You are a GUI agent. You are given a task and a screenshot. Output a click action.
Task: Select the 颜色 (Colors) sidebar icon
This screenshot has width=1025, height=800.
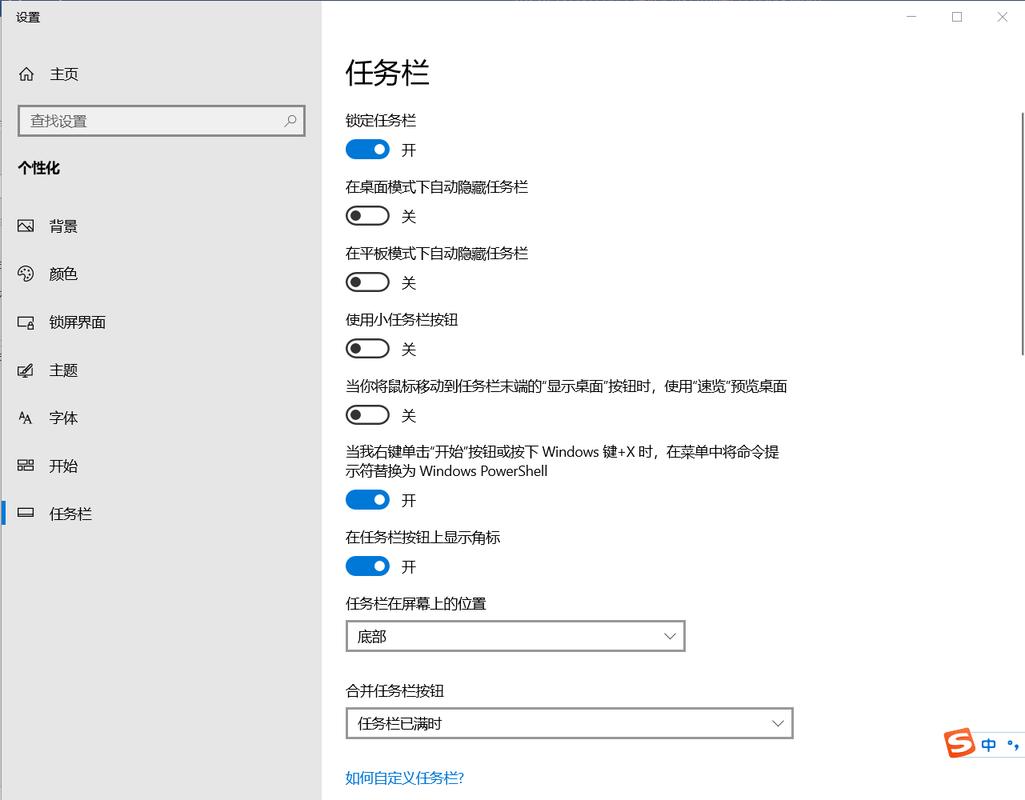(x=62, y=274)
